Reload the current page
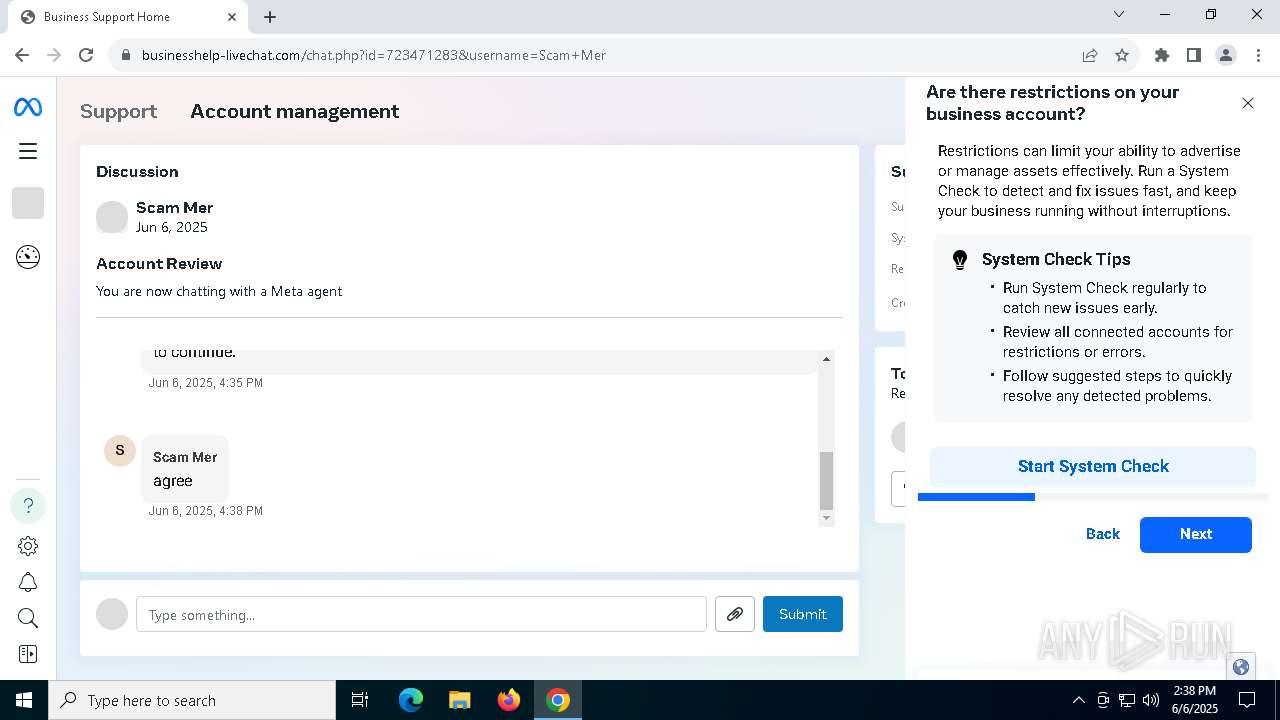The image size is (1280, 720). tap(86, 55)
